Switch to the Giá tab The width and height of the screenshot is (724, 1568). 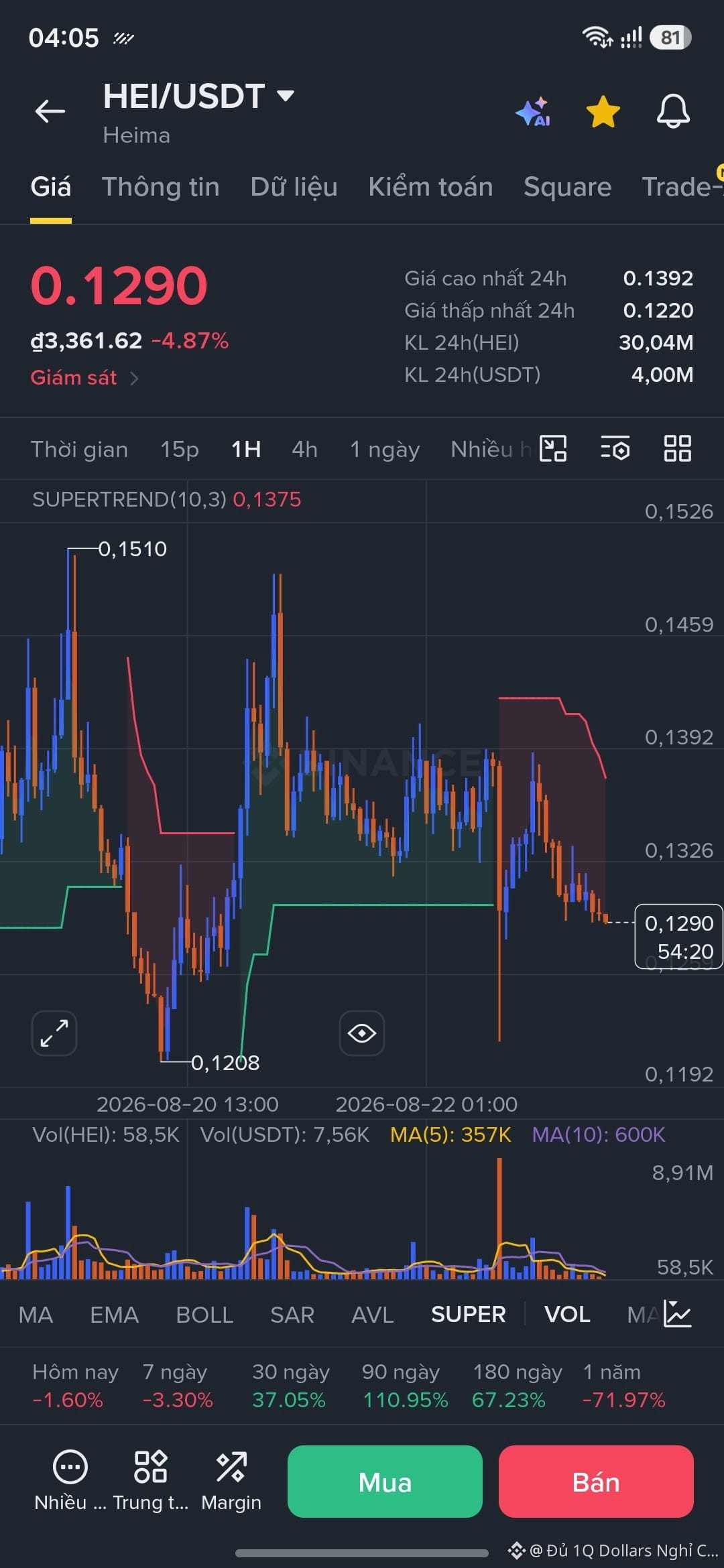pyautogui.click(x=51, y=187)
